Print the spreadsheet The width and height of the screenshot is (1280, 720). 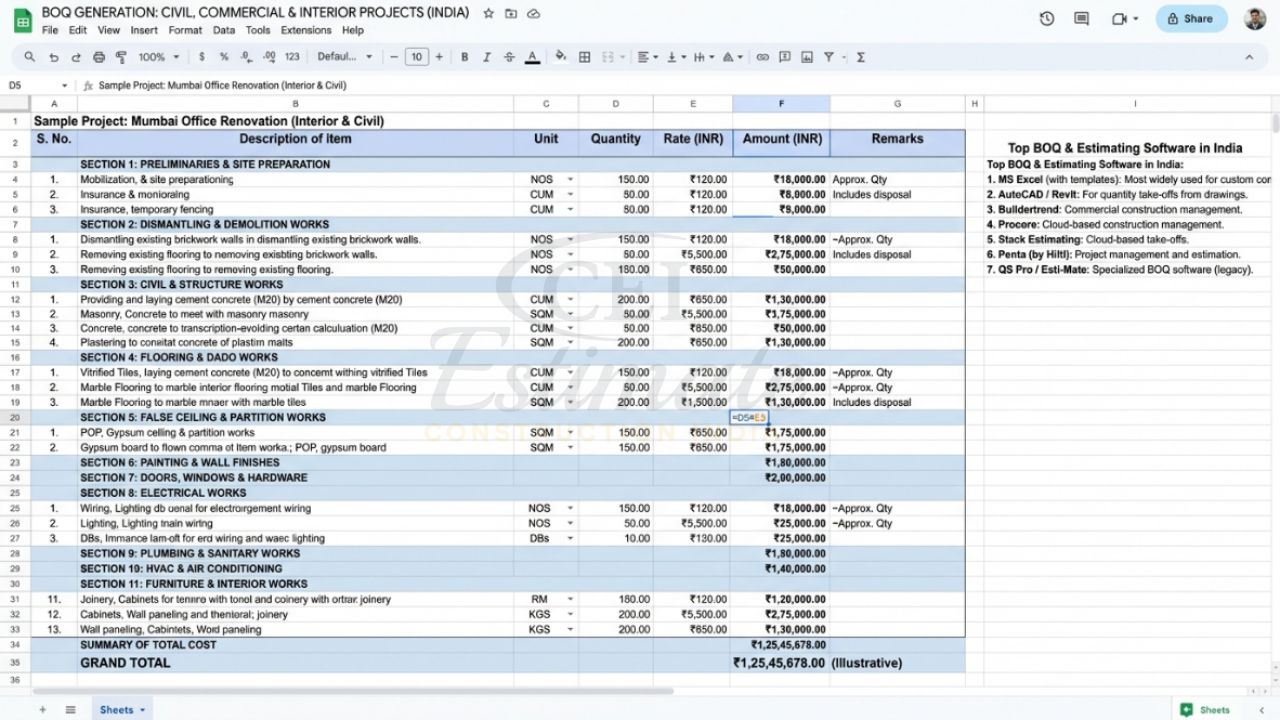point(98,57)
